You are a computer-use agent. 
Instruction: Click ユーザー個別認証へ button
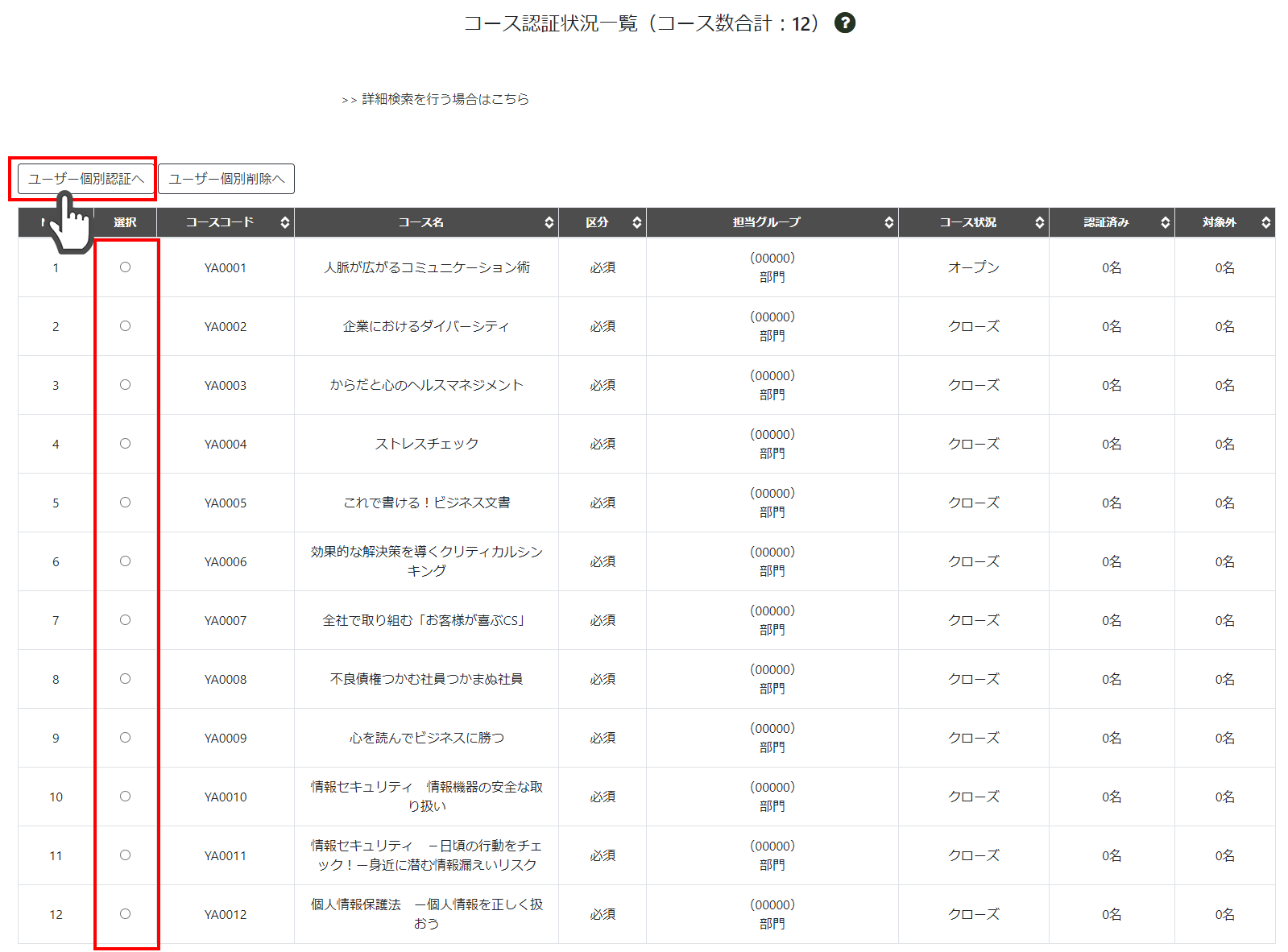pyautogui.click(x=85, y=179)
